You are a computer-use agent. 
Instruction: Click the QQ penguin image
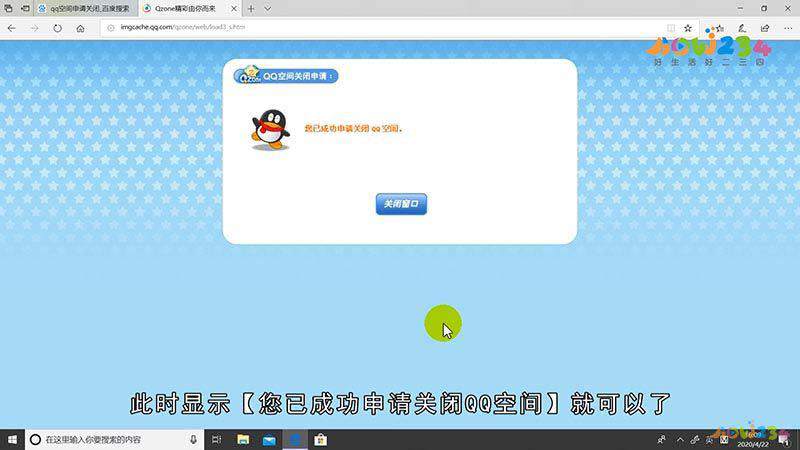click(x=270, y=130)
